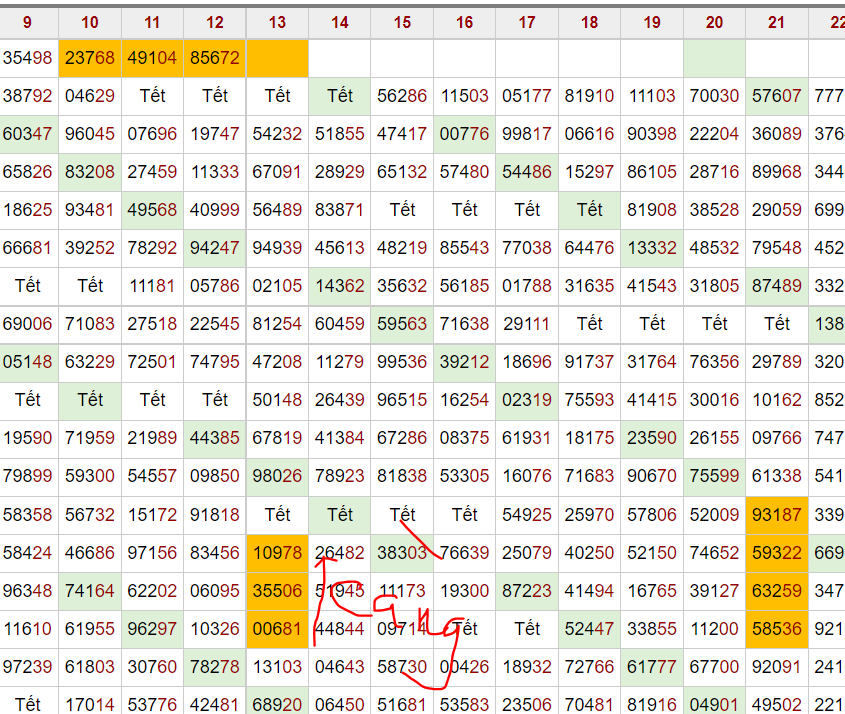The width and height of the screenshot is (845, 714).
Task: Select orange cell containing 35506
Action: 277,590
